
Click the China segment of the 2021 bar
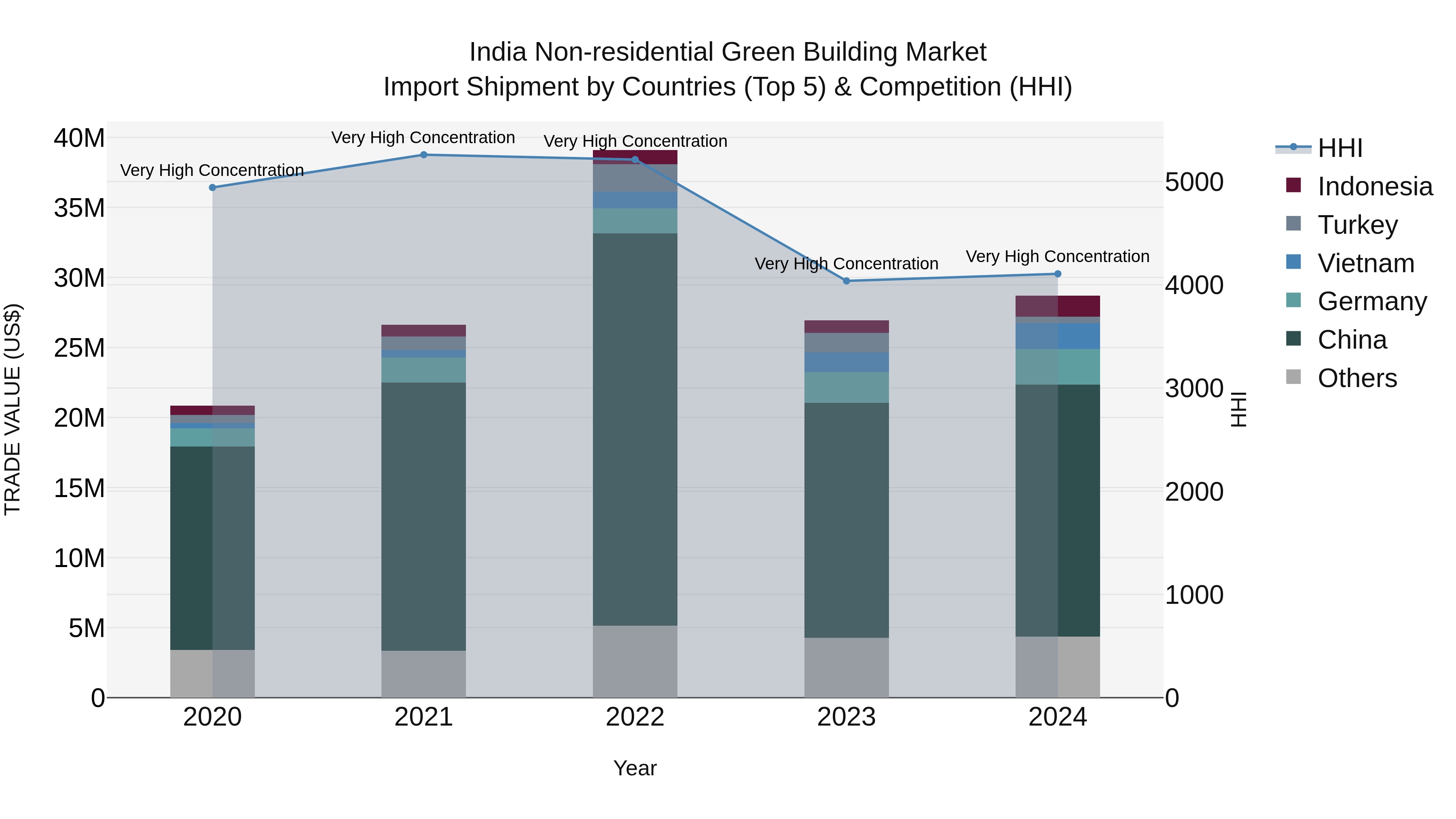pos(424,516)
